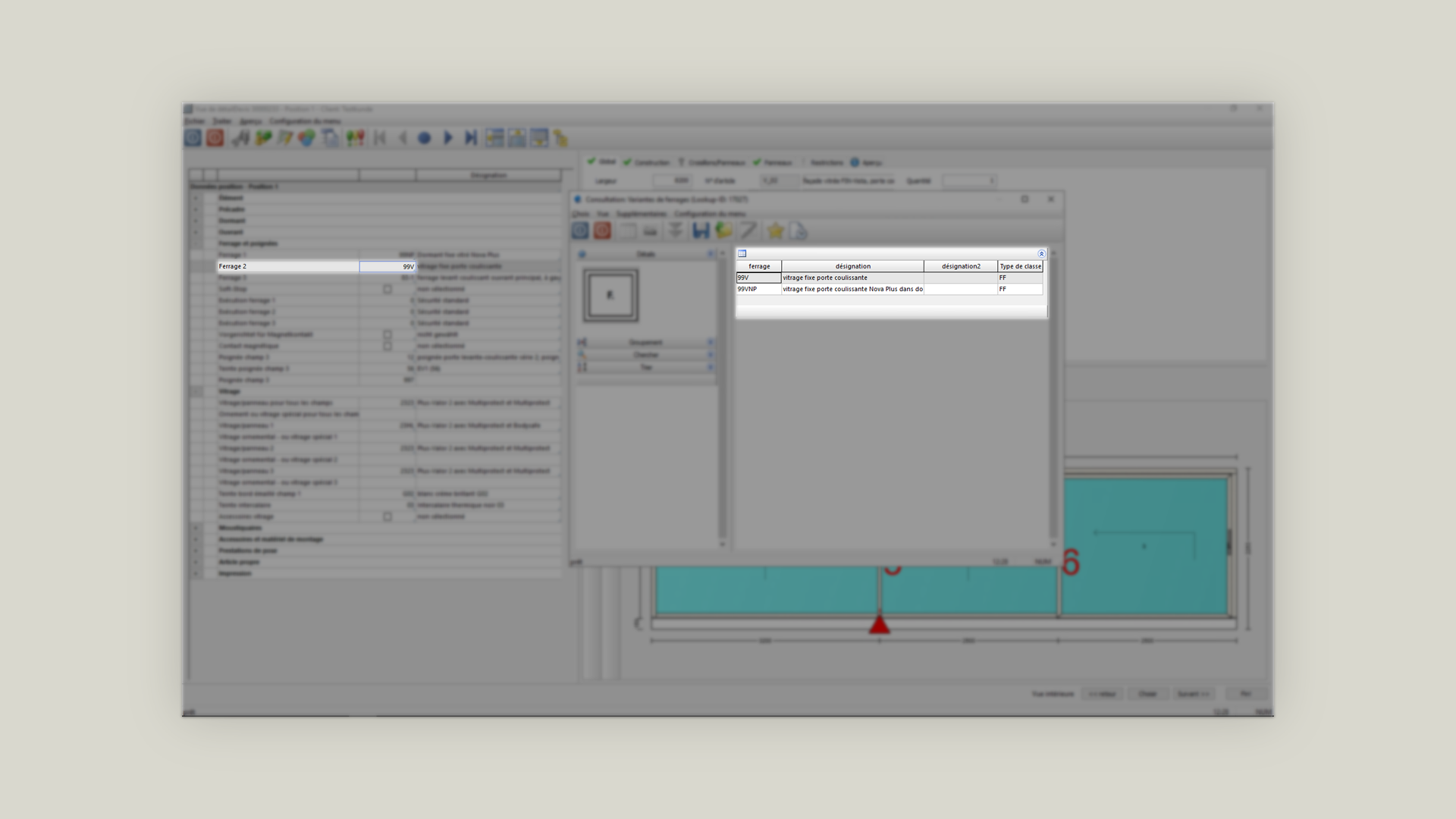Click the green folder icon in dialog toolbar
Screen dimensions: 1456x819
723,231
